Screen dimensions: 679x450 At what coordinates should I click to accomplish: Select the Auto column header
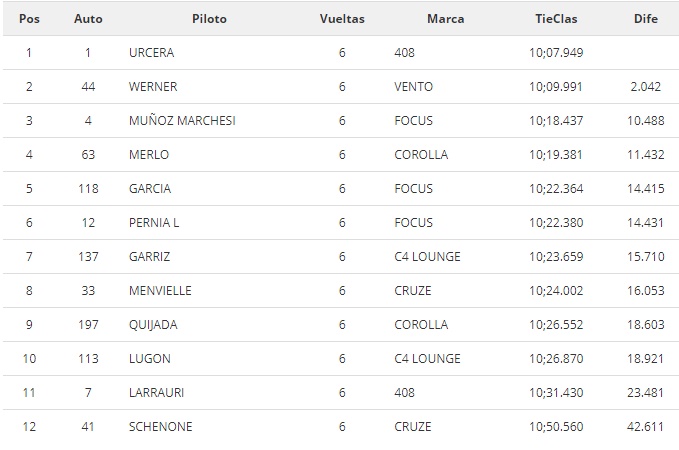88,19
